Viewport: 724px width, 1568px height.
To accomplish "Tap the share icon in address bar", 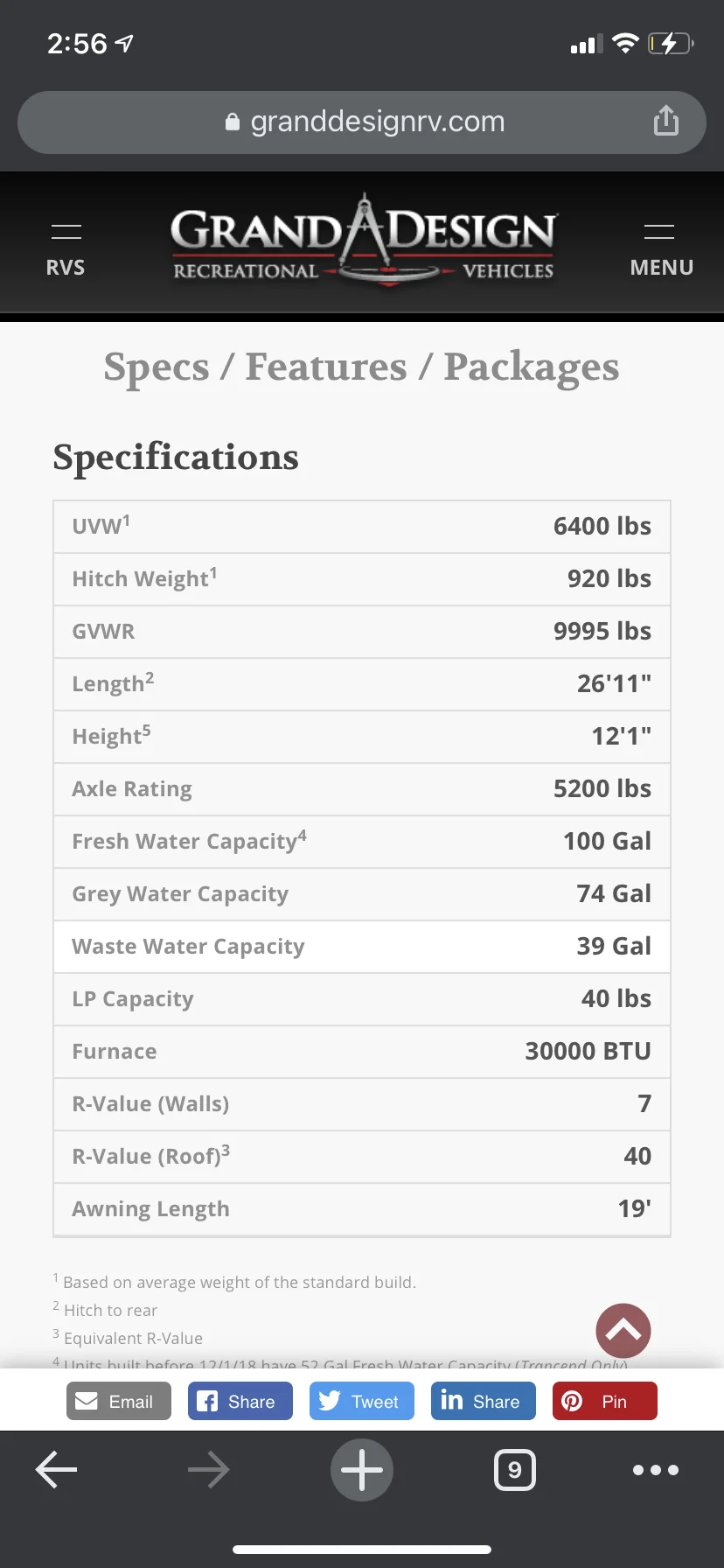I will coord(666,121).
